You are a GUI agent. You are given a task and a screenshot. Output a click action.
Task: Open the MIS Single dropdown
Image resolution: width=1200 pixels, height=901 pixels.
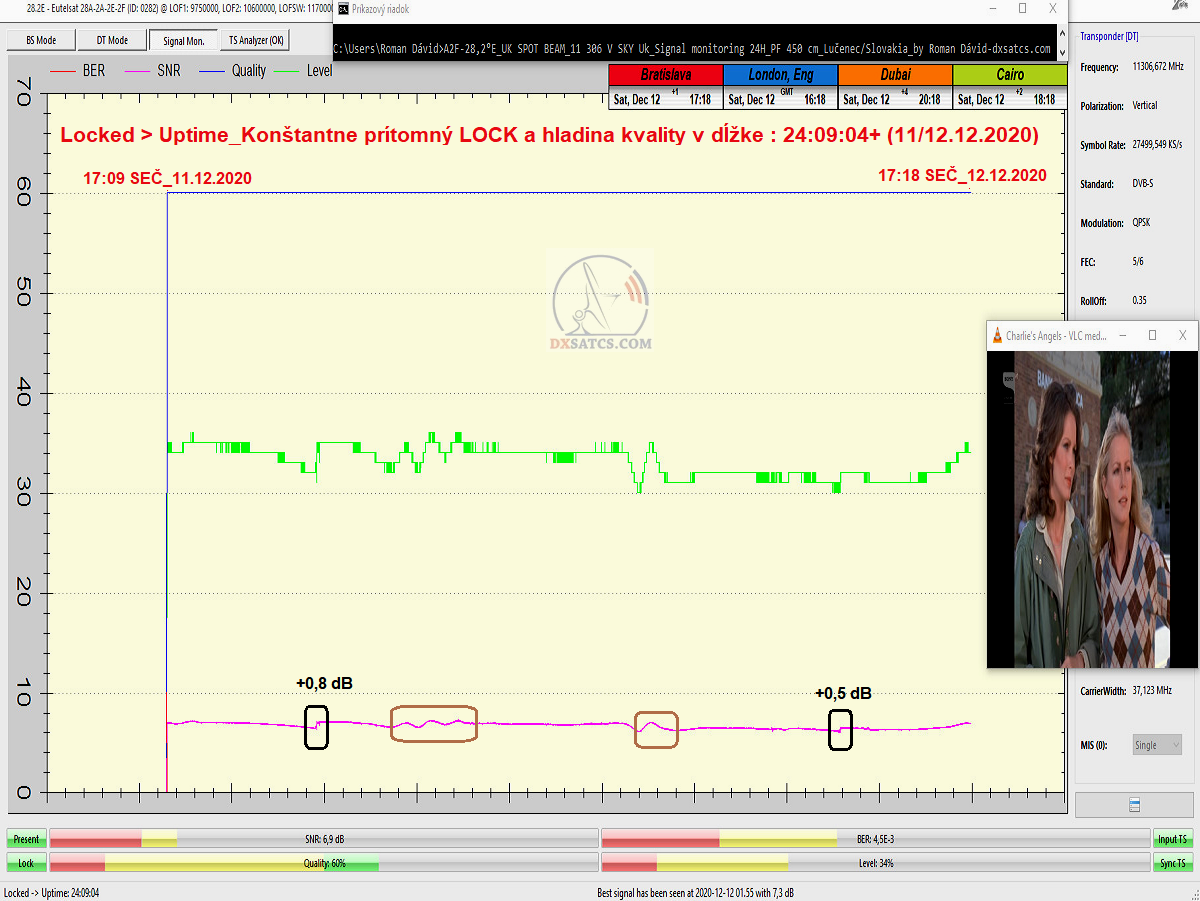tap(1157, 745)
